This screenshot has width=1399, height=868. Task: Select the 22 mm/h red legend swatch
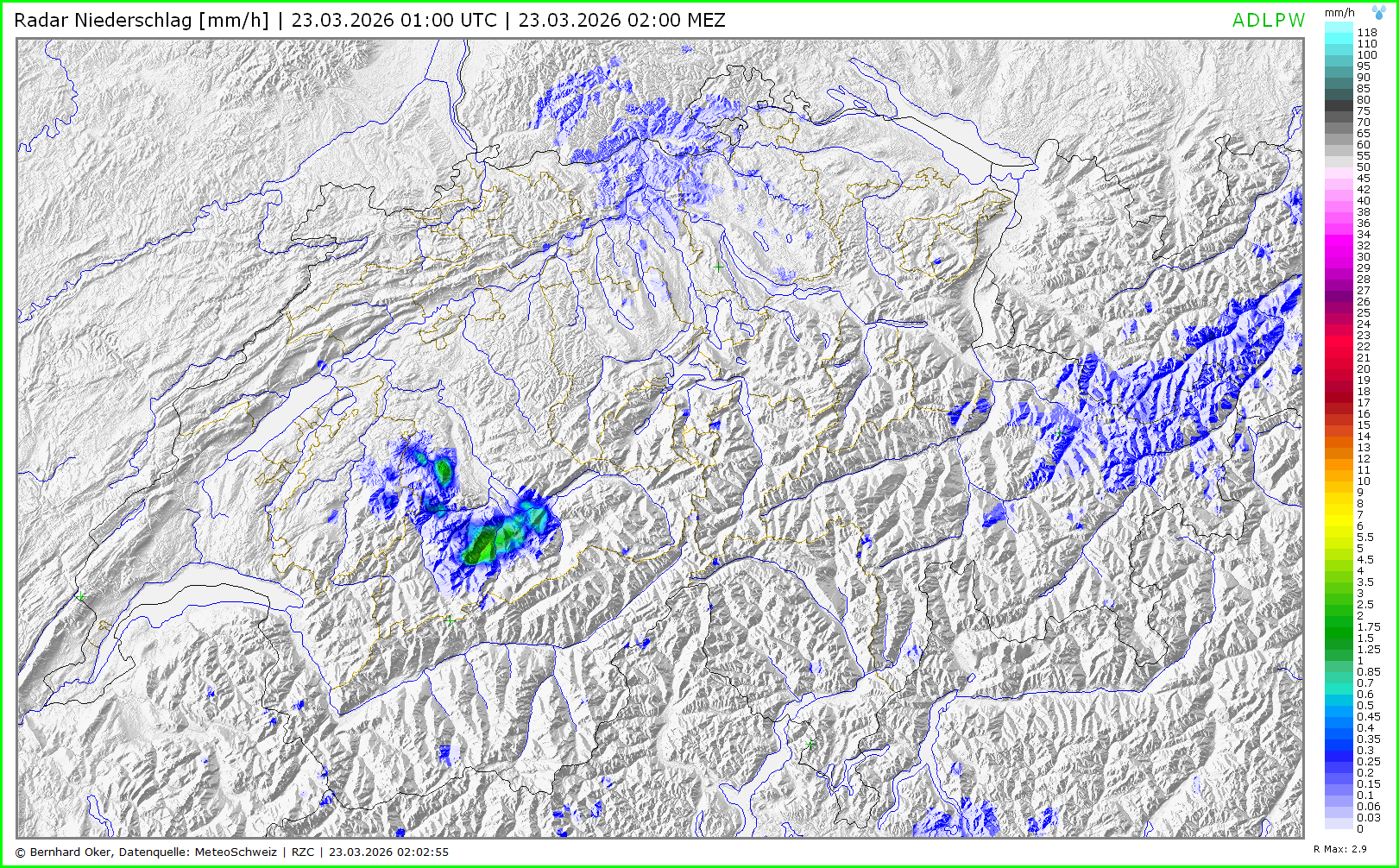(x=1339, y=346)
